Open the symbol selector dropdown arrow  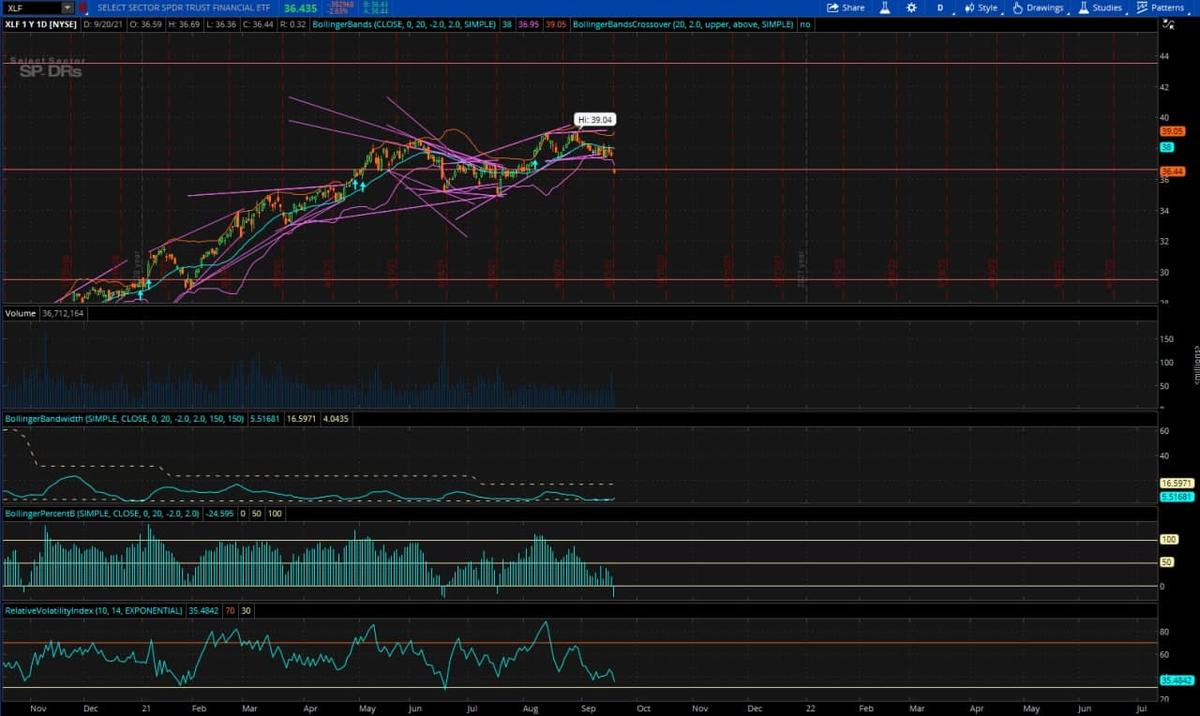coord(68,7)
